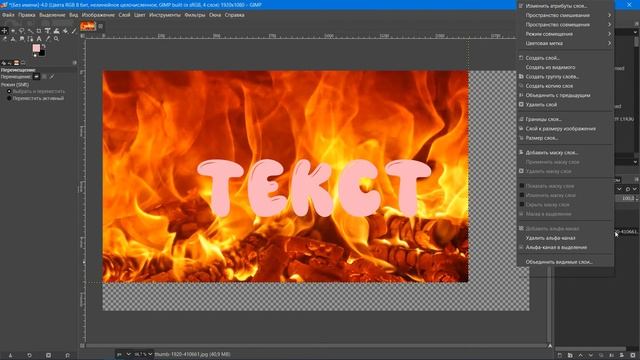Lower layer with down arrow icon
The image size is (640, 360).
point(591,355)
